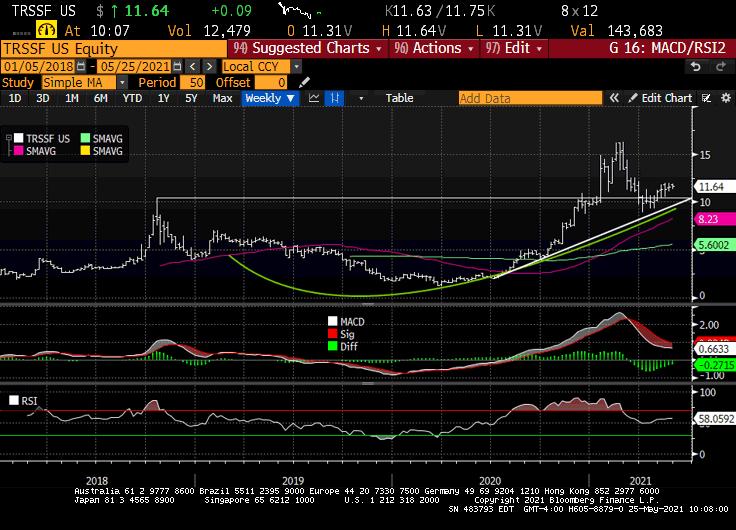
Task: Click the intraday sparkline mini chart
Action: [x=300, y=10]
